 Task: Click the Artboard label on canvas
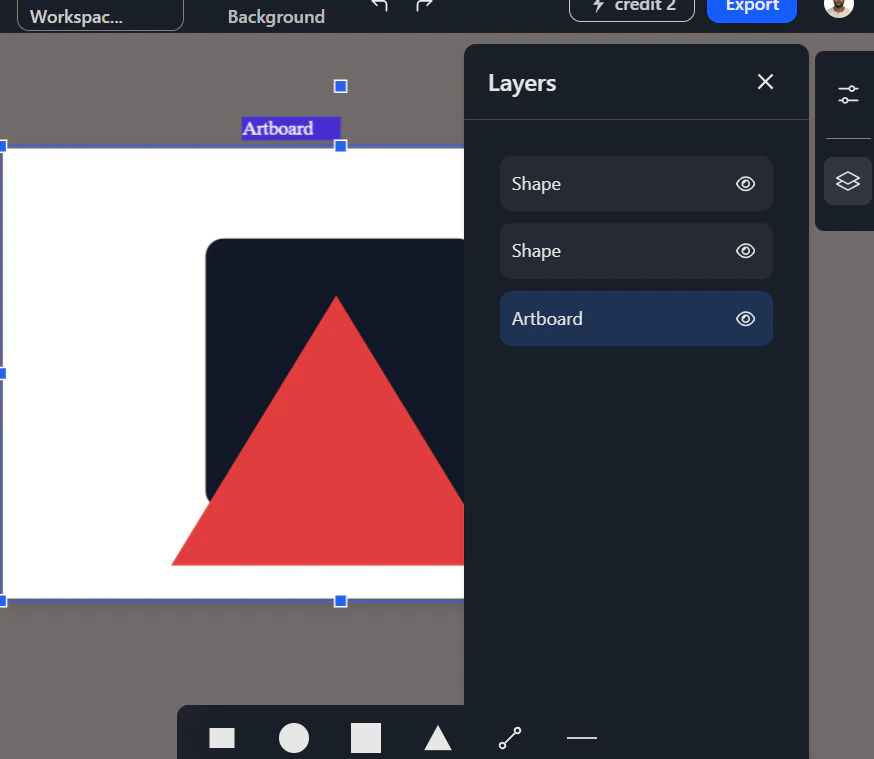290,128
